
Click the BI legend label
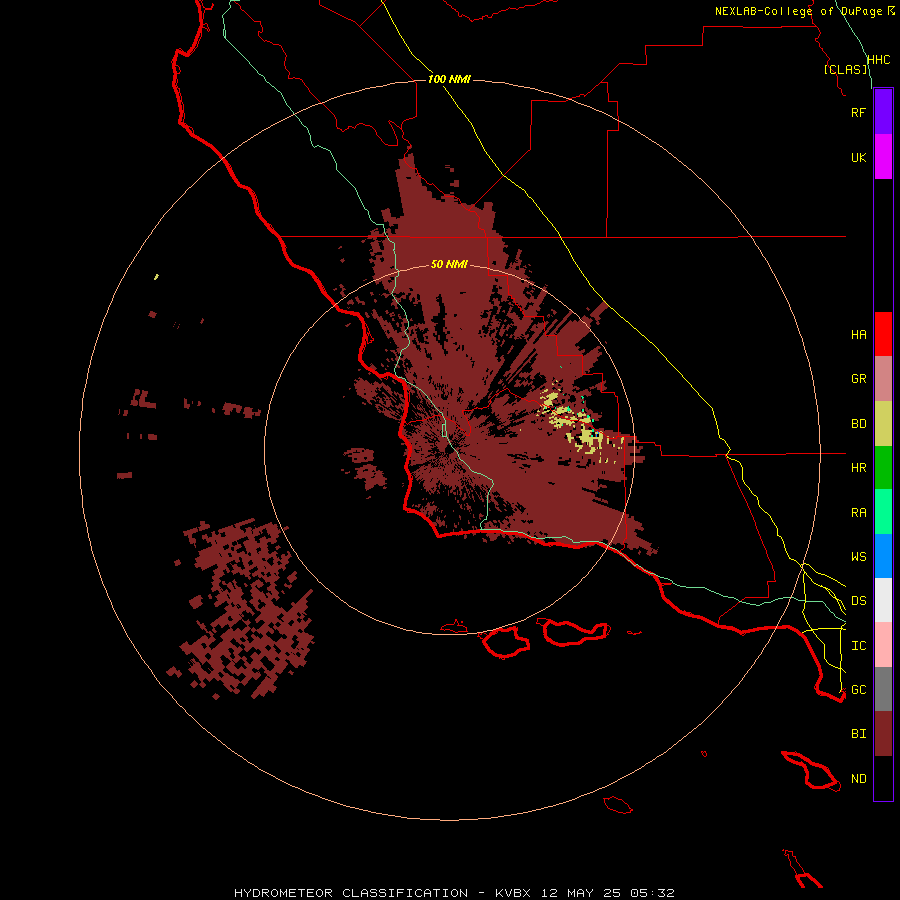[858, 734]
